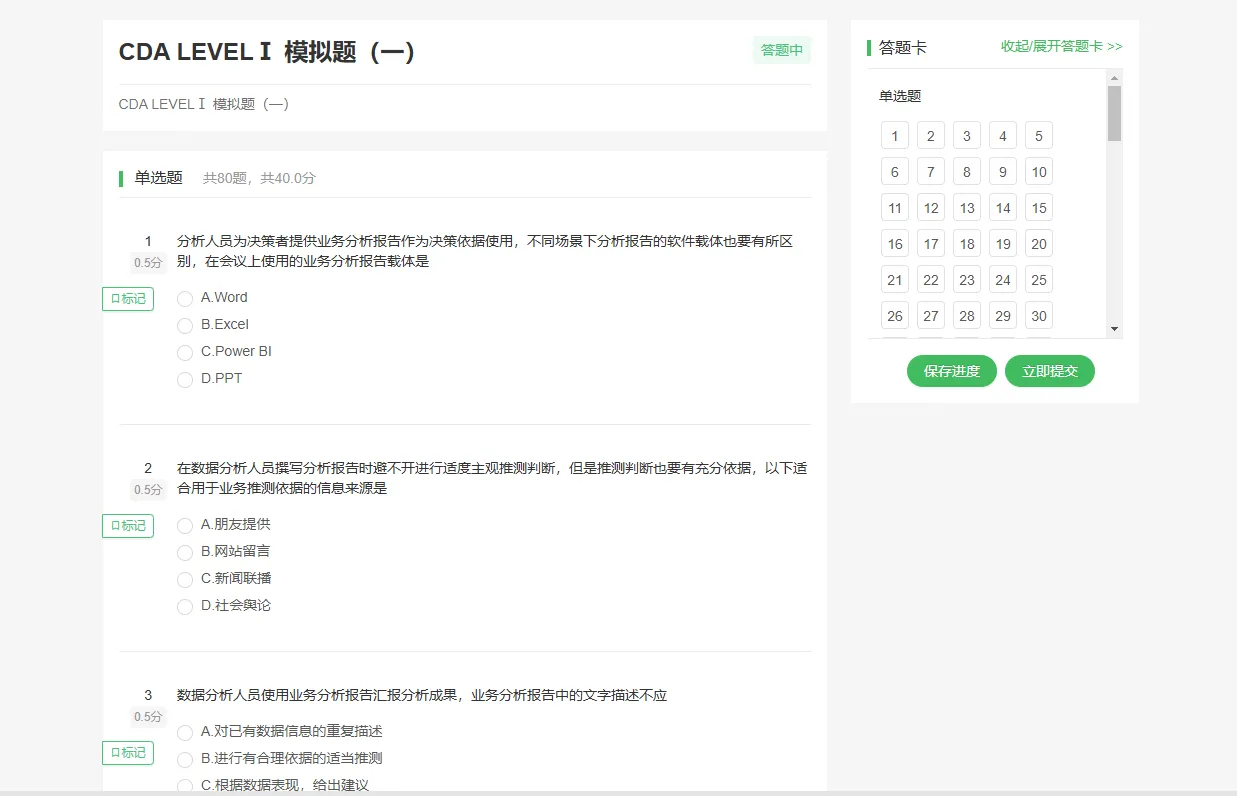Viewport: 1237px width, 796px height.
Task: Mark question 3 with 标记 flag
Action: coord(128,752)
